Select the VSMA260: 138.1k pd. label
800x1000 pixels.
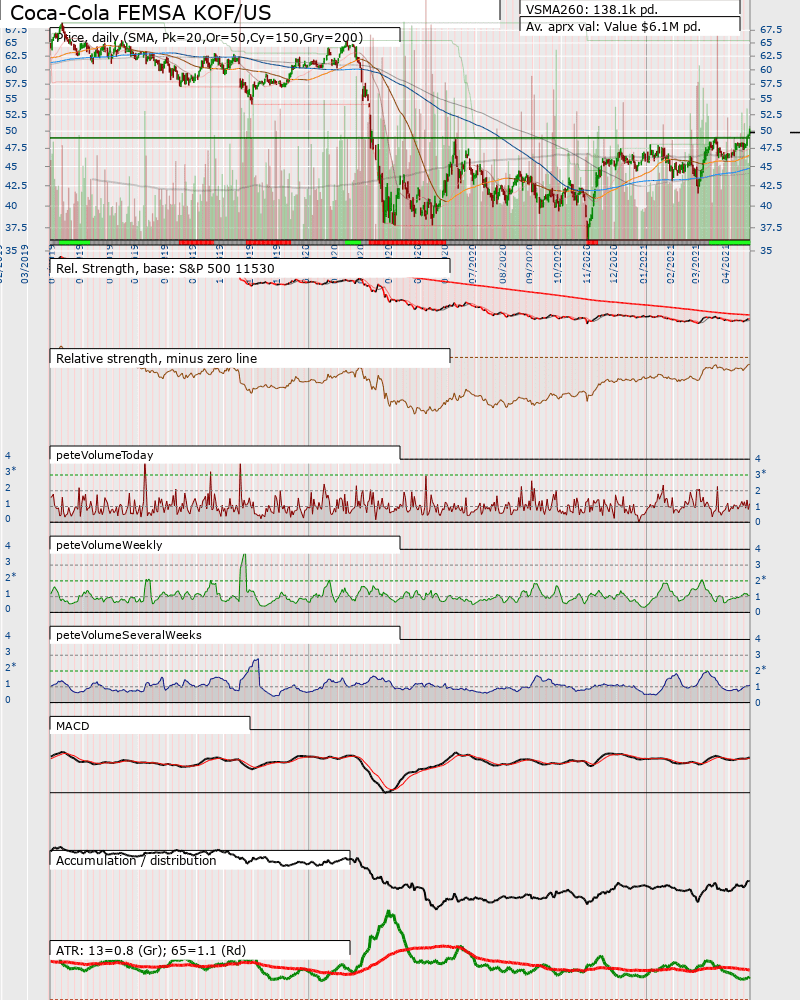tap(591, 9)
